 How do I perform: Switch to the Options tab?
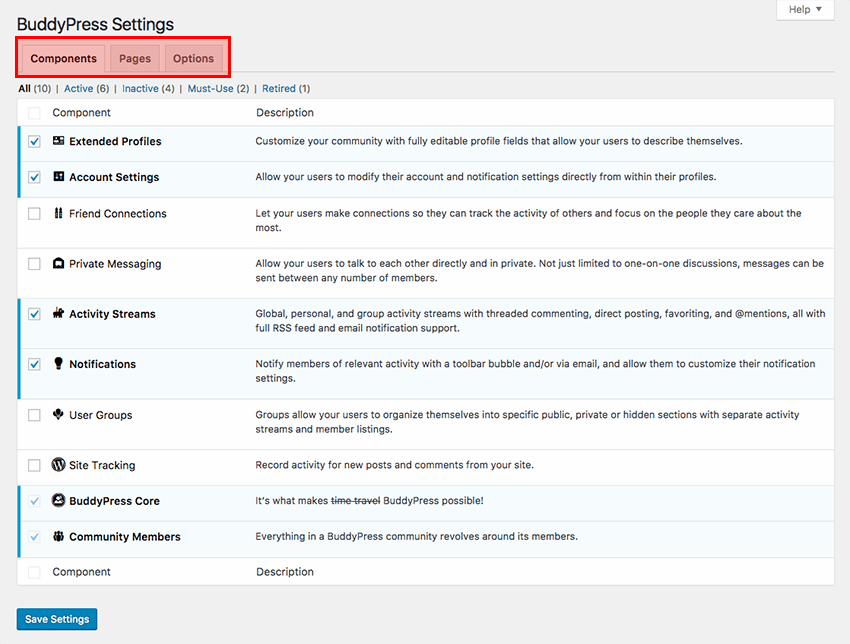pos(194,59)
